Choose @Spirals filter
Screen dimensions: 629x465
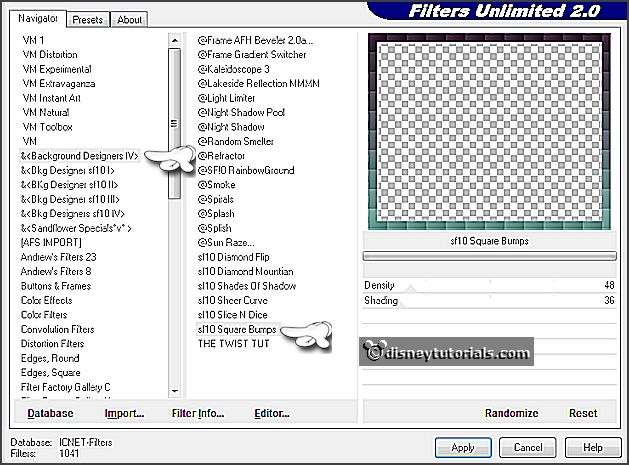tap(215, 199)
